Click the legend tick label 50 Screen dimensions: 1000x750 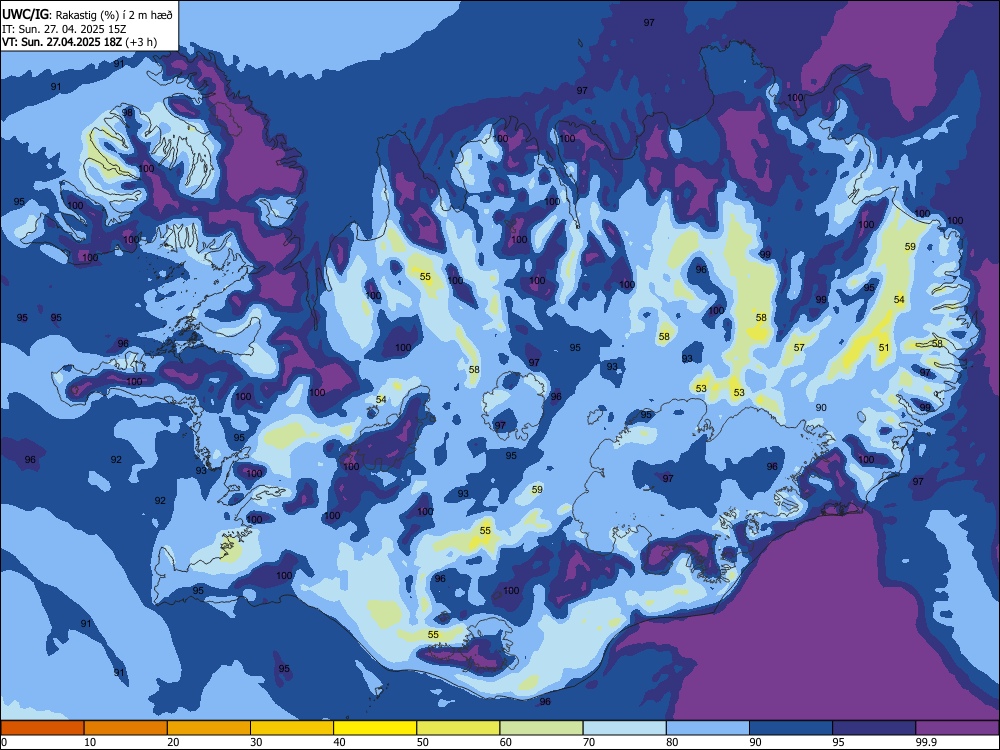(423, 742)
